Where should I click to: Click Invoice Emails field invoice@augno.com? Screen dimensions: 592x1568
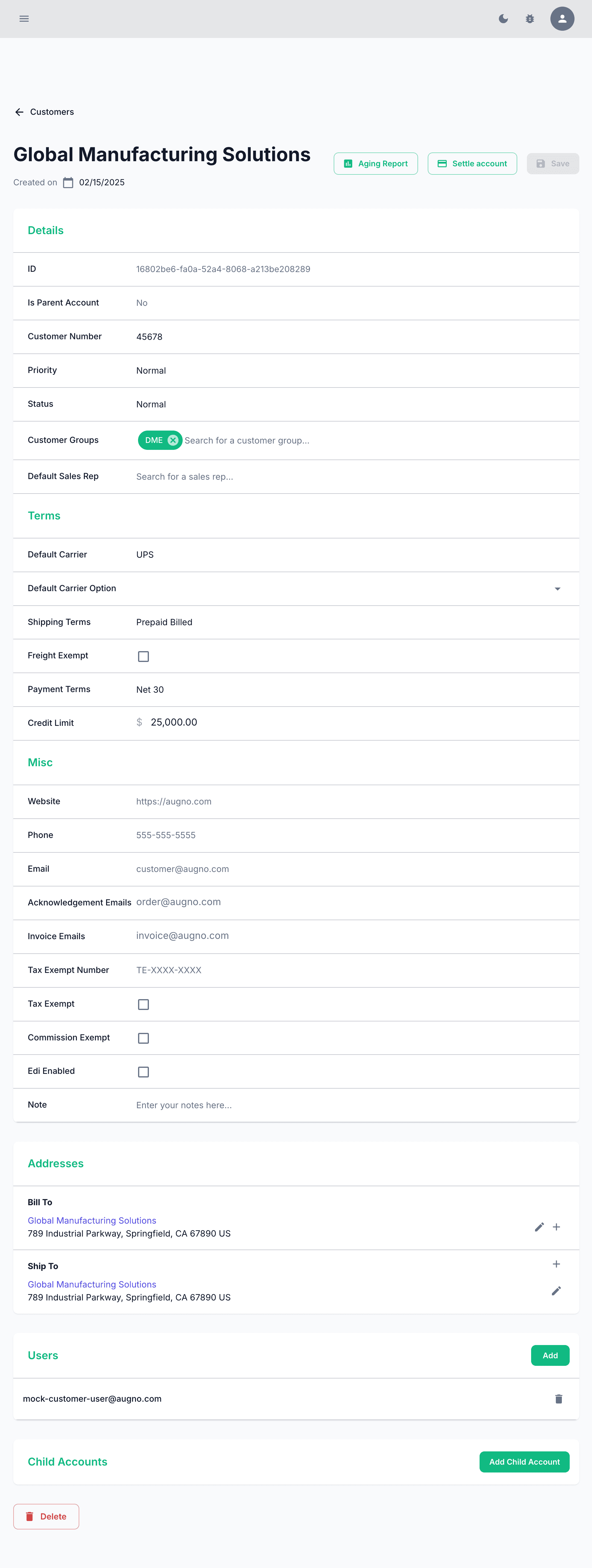(350, 936)
